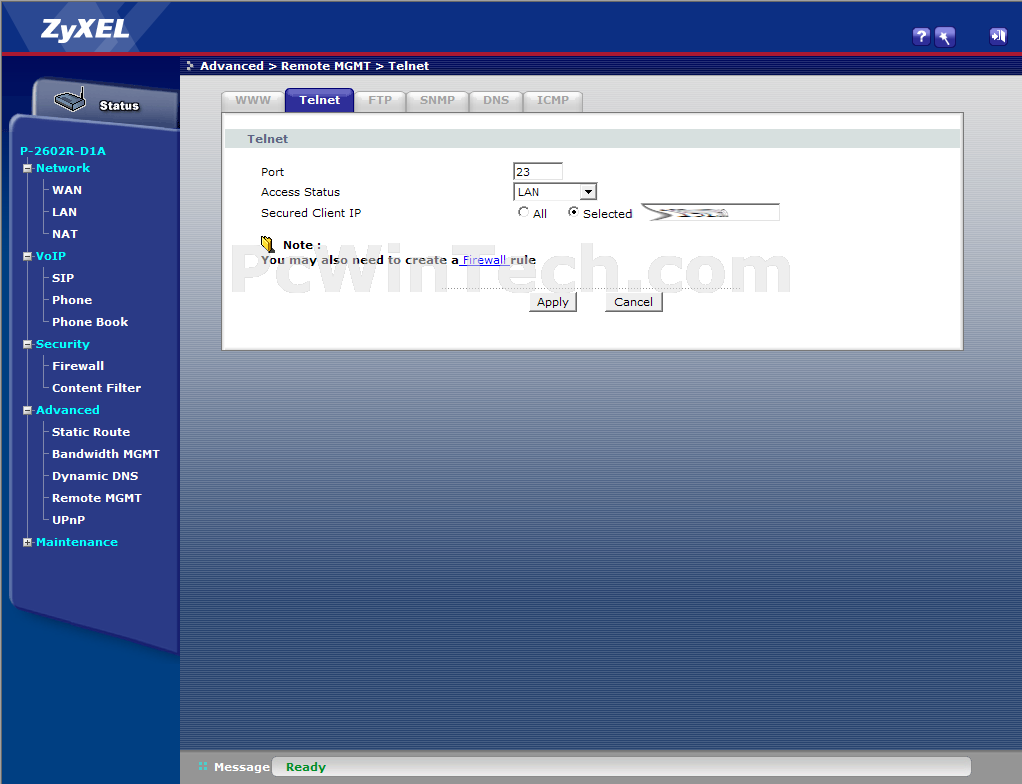Follow the Firewall link in the note
Viewport: 1022px width, 784px height.
pyautogui.click(x=484, y=259)
